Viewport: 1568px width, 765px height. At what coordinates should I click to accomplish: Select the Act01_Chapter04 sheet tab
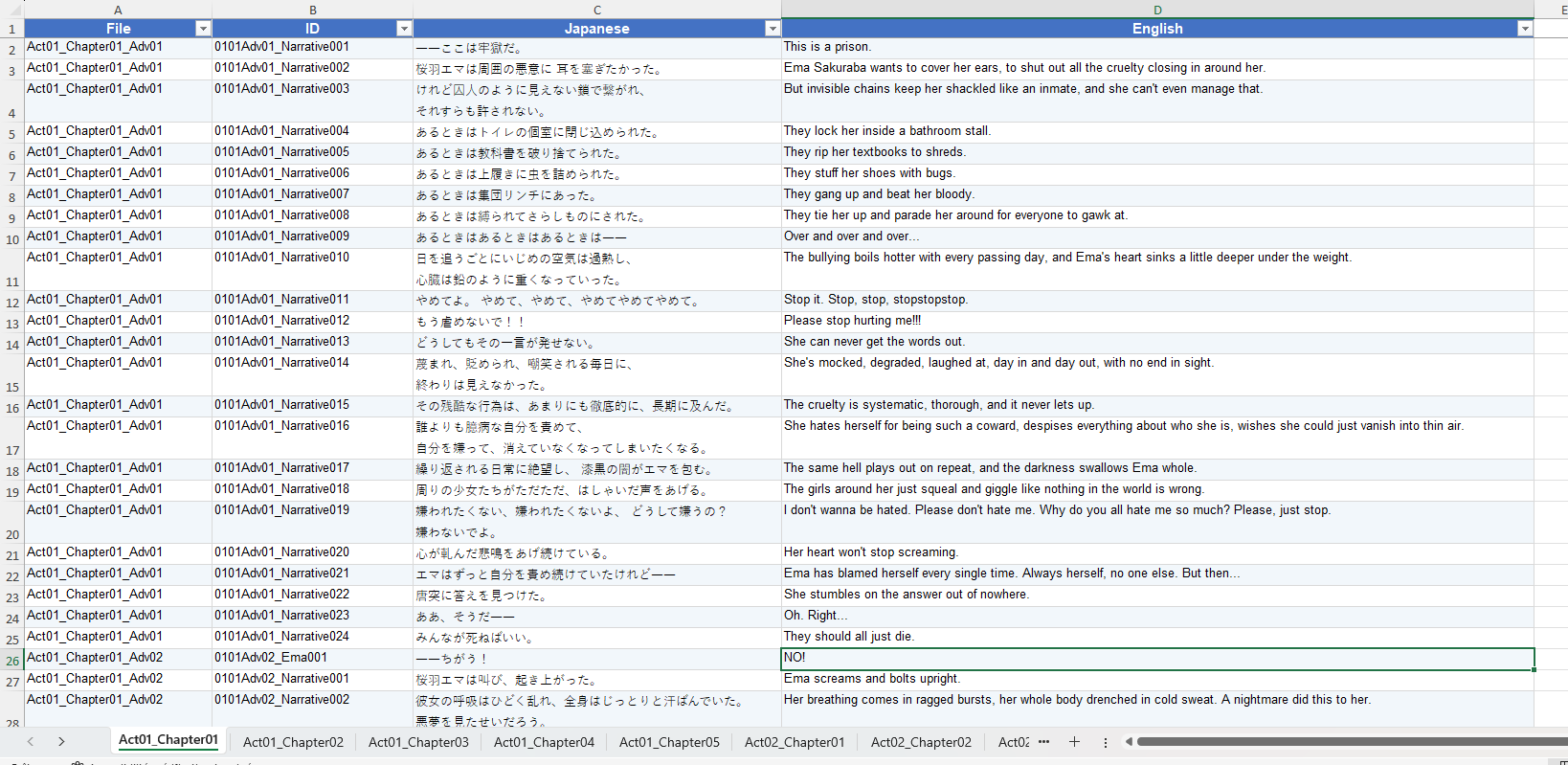544,741
